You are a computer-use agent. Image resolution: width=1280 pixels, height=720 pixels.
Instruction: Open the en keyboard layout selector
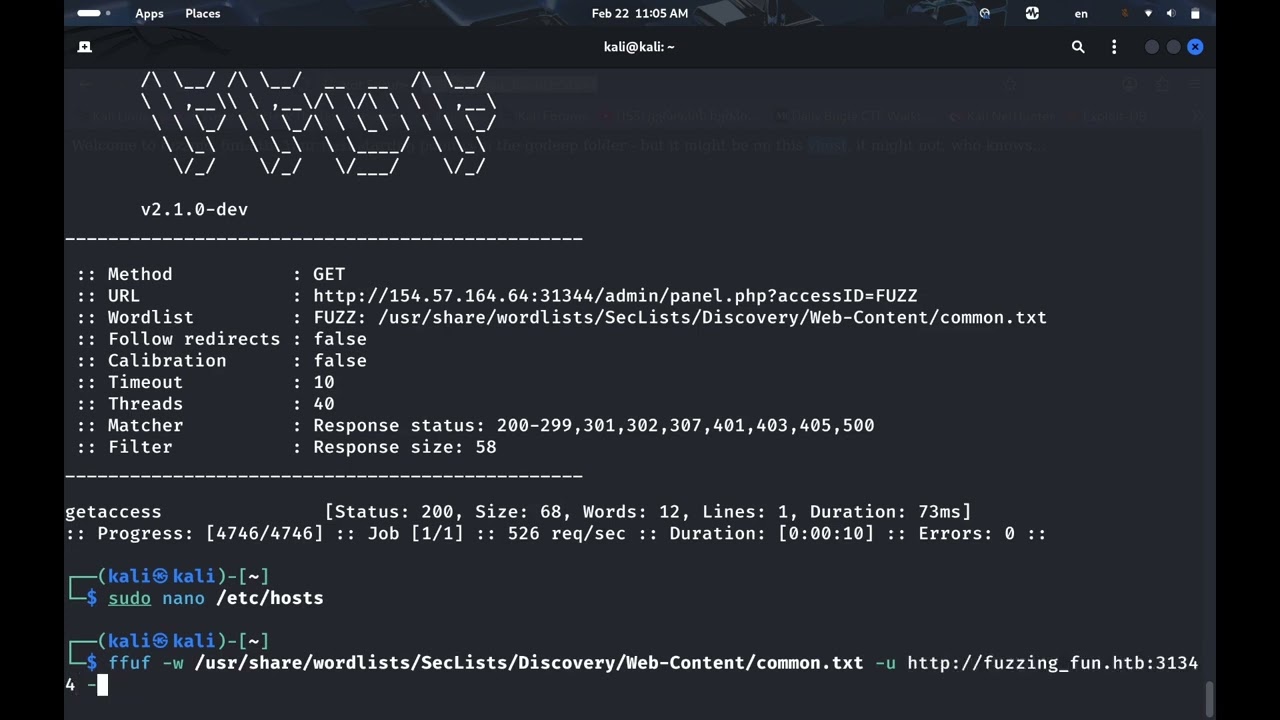pyautogui.click(x=1081, y=13)
